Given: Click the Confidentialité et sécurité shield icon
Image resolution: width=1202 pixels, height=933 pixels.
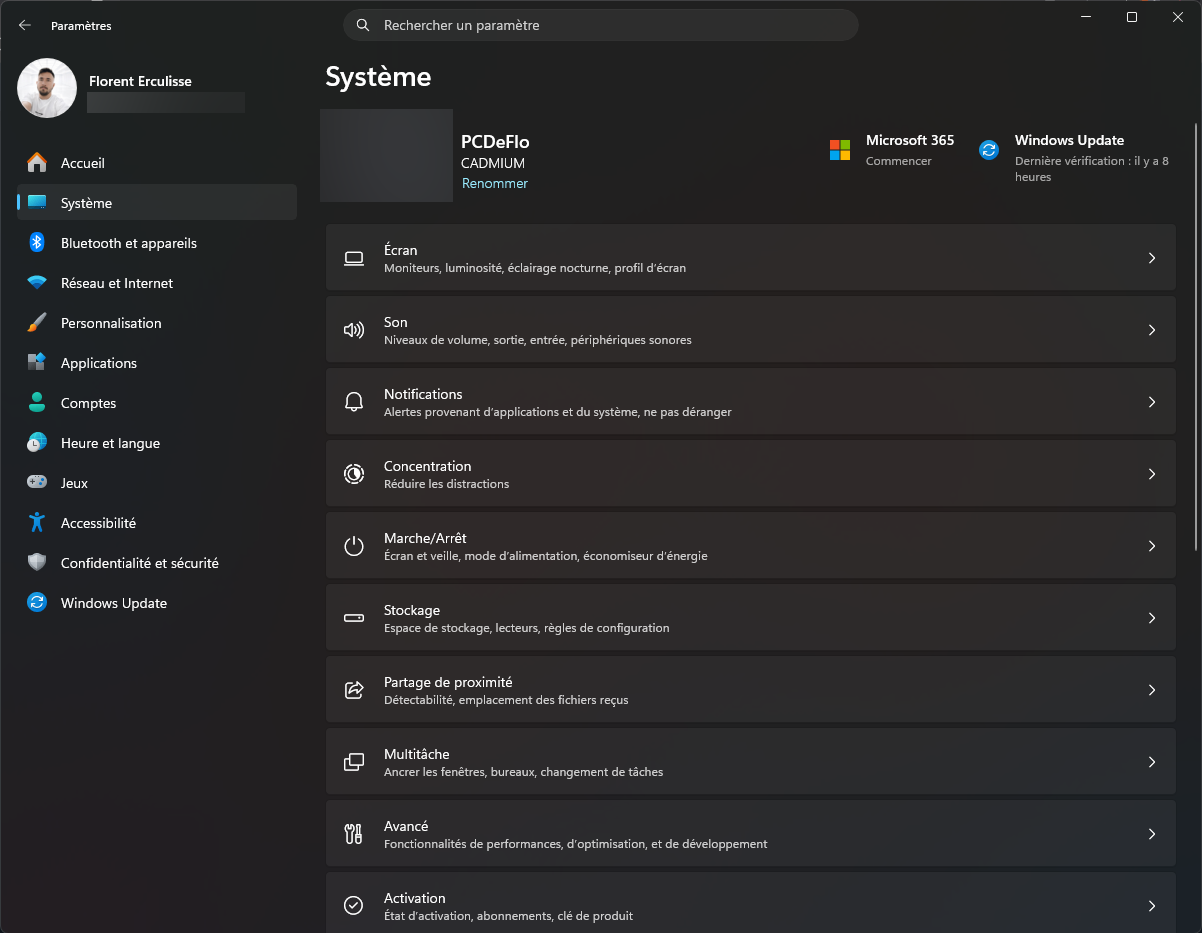Looking at the screenshot, I should coord(37,563).
